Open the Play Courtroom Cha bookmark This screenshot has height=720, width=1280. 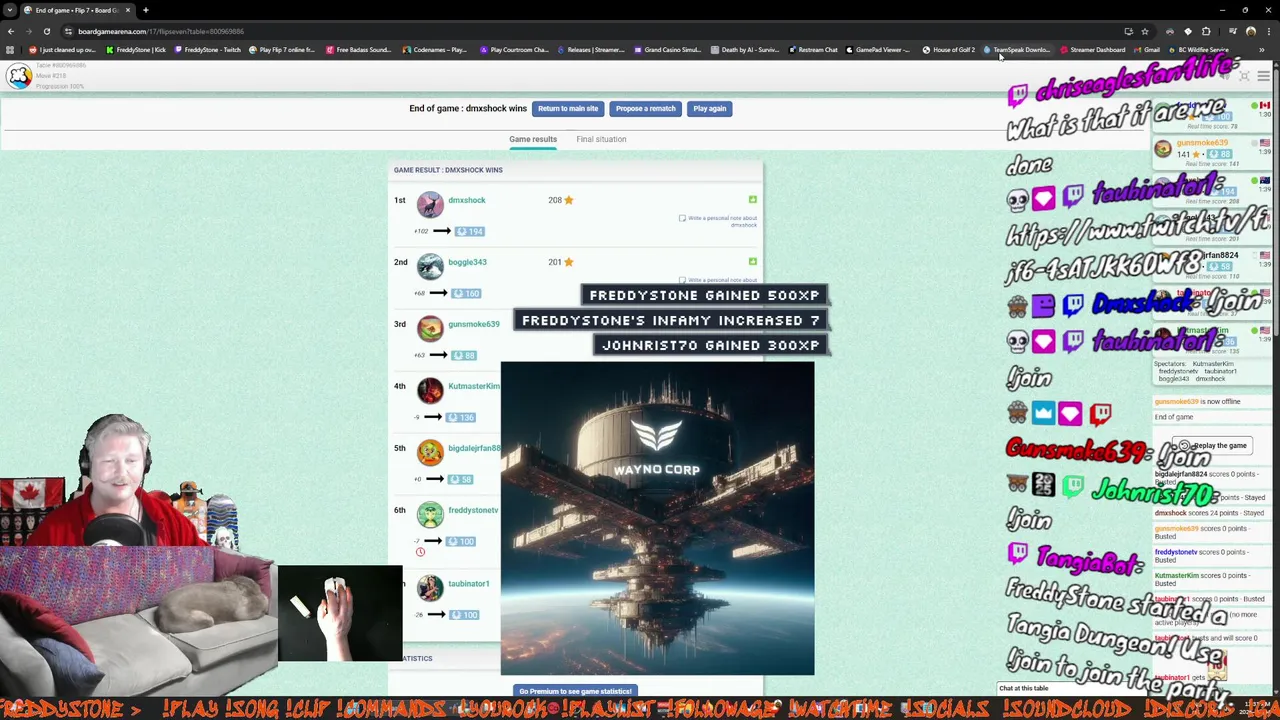coord(514,50)
